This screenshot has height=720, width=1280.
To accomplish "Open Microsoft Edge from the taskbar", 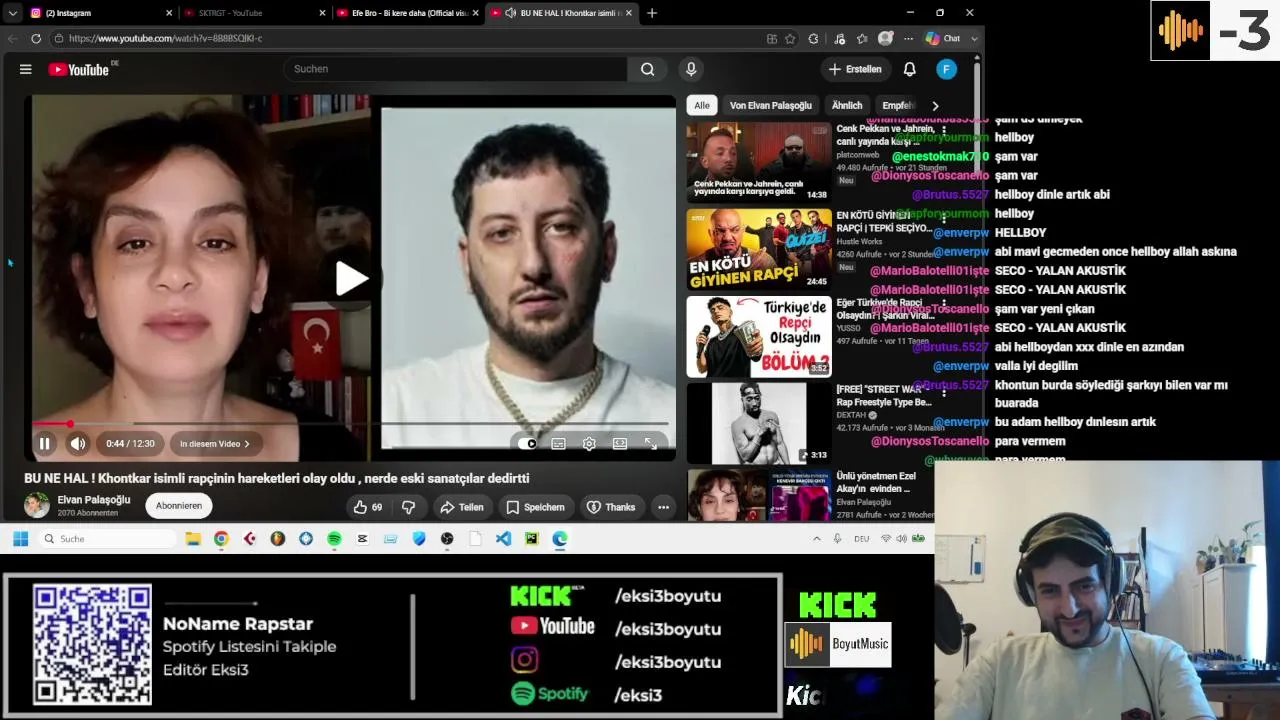I will (560, 539).
